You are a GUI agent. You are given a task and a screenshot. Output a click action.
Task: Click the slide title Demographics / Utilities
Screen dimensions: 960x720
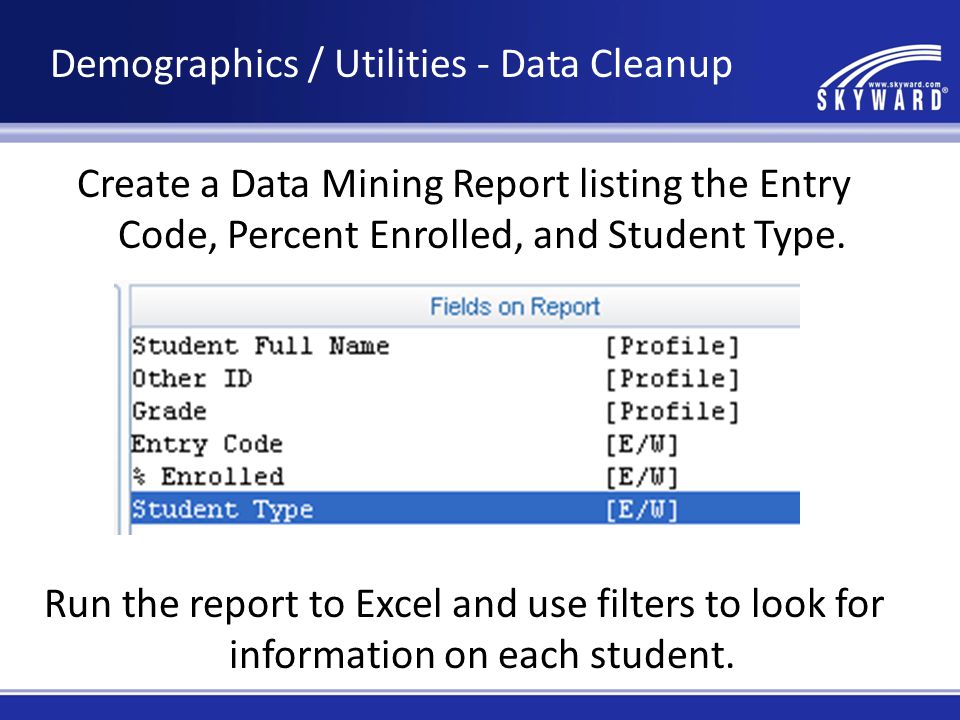(x=258, y=64)
